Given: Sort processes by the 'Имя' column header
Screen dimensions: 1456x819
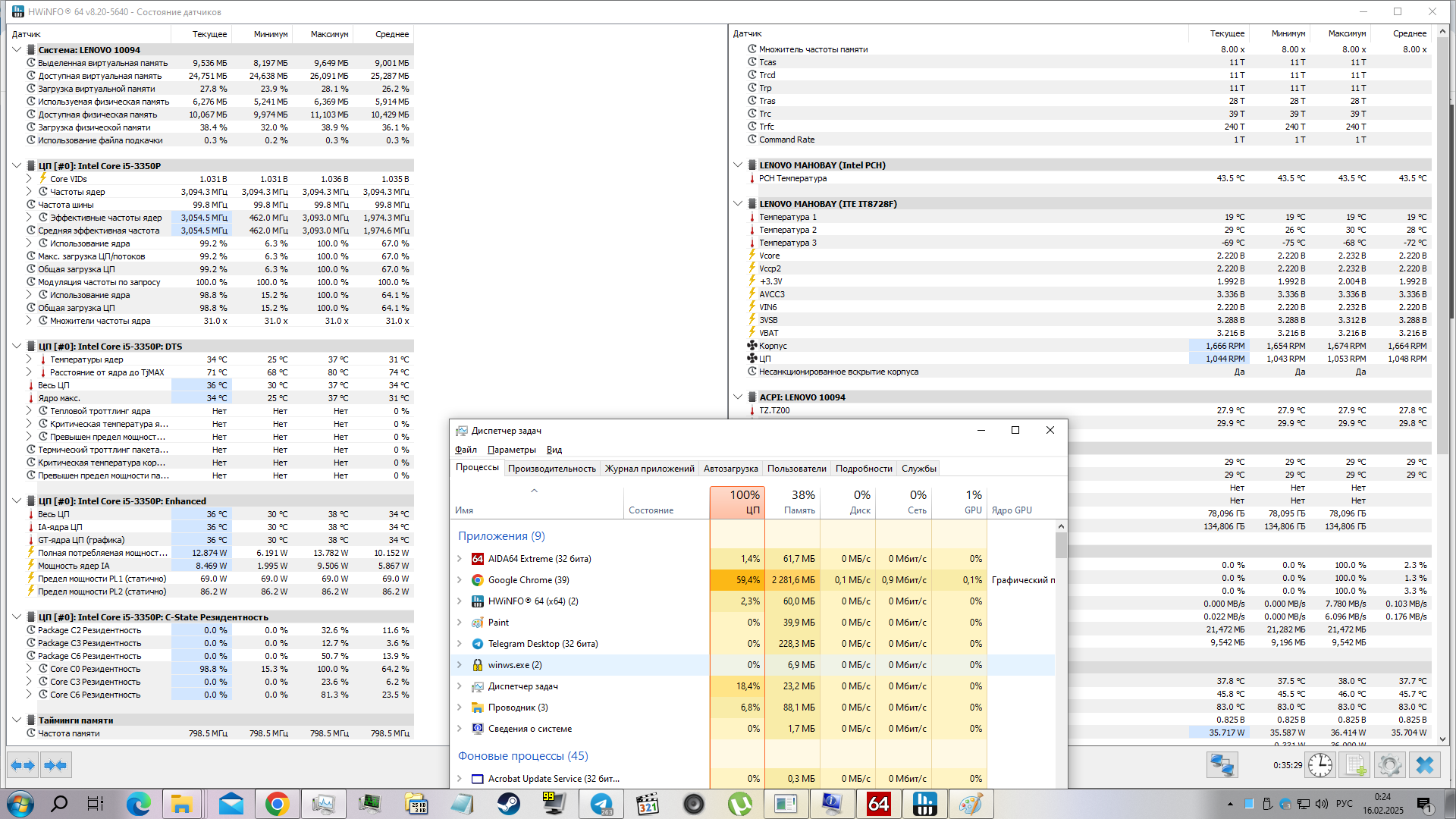Looking at the screenshot, I should pos(537,502).
